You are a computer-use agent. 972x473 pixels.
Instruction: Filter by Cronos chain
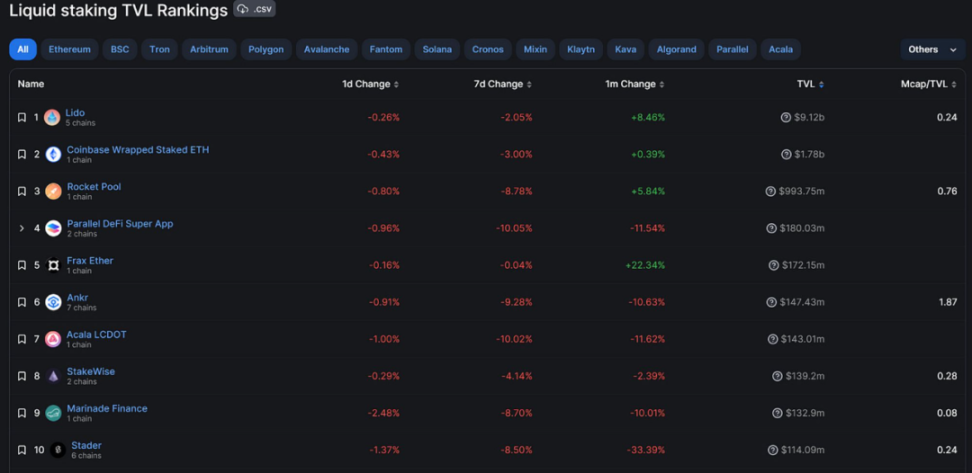(488, 50)
